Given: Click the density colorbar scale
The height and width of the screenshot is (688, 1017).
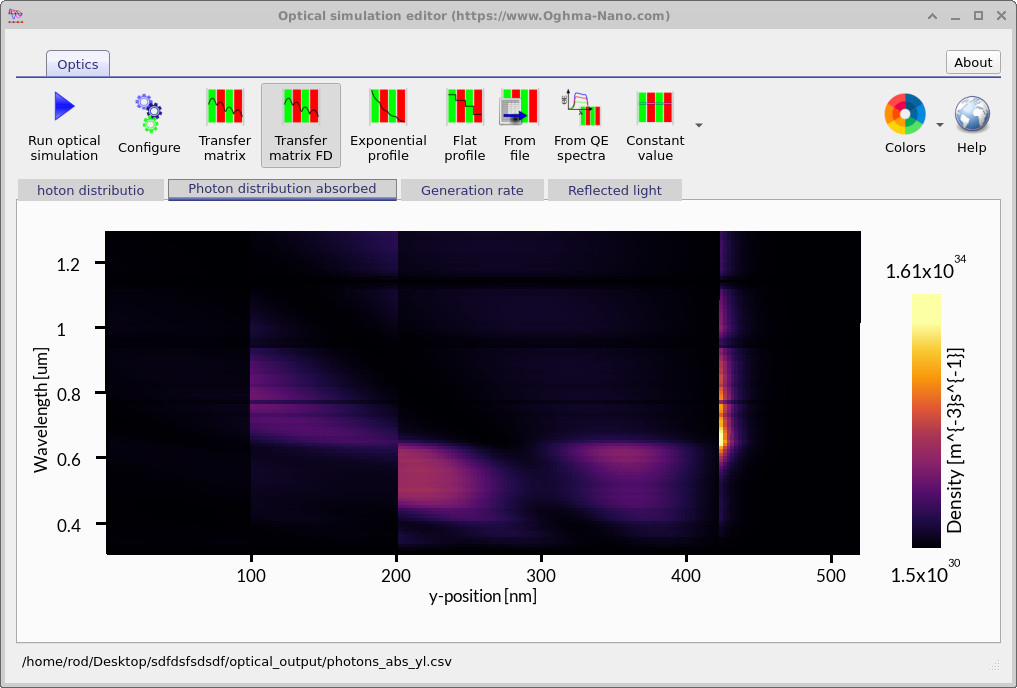Looking at the screenshot, I should pos(926,420).
